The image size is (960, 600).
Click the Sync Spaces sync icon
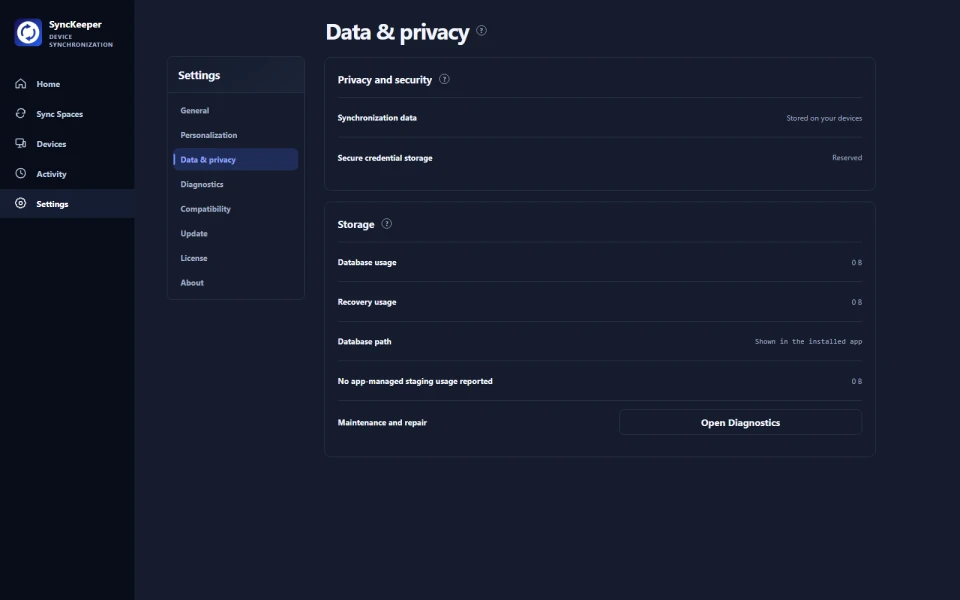[x=21, y=113]
